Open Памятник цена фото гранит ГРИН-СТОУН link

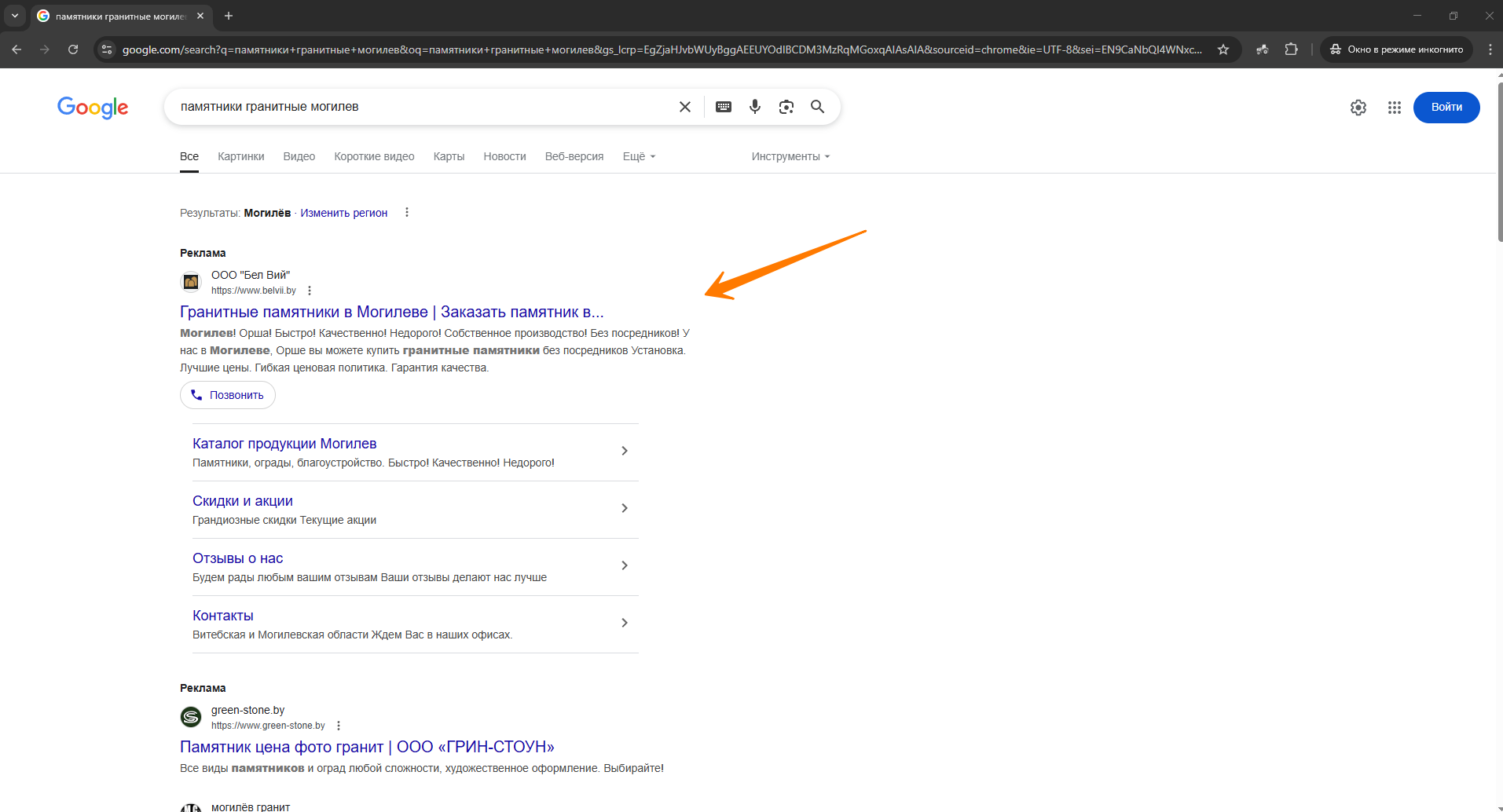point(367,747)
